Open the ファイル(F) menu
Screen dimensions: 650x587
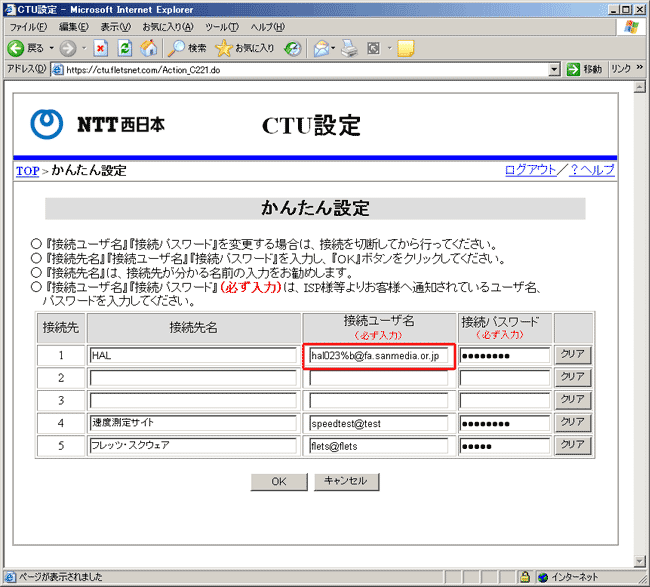pos(28,27)
